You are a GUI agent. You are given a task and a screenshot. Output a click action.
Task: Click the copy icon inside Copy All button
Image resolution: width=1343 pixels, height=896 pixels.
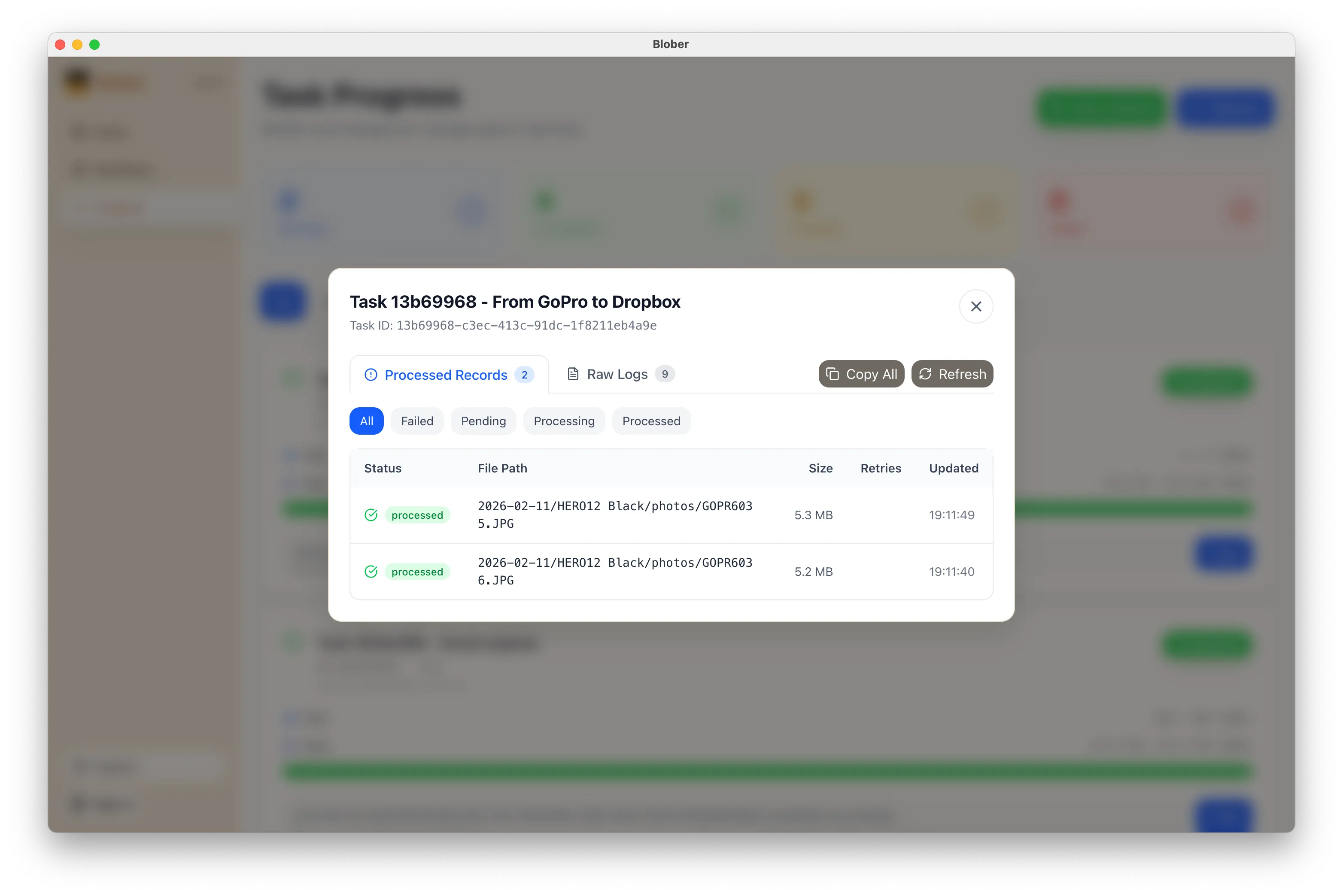(x=833, y=374)
